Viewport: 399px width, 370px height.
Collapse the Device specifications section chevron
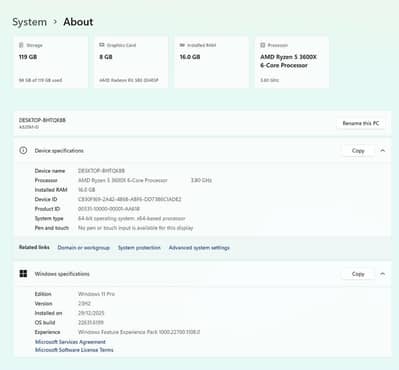coord(383,151)
